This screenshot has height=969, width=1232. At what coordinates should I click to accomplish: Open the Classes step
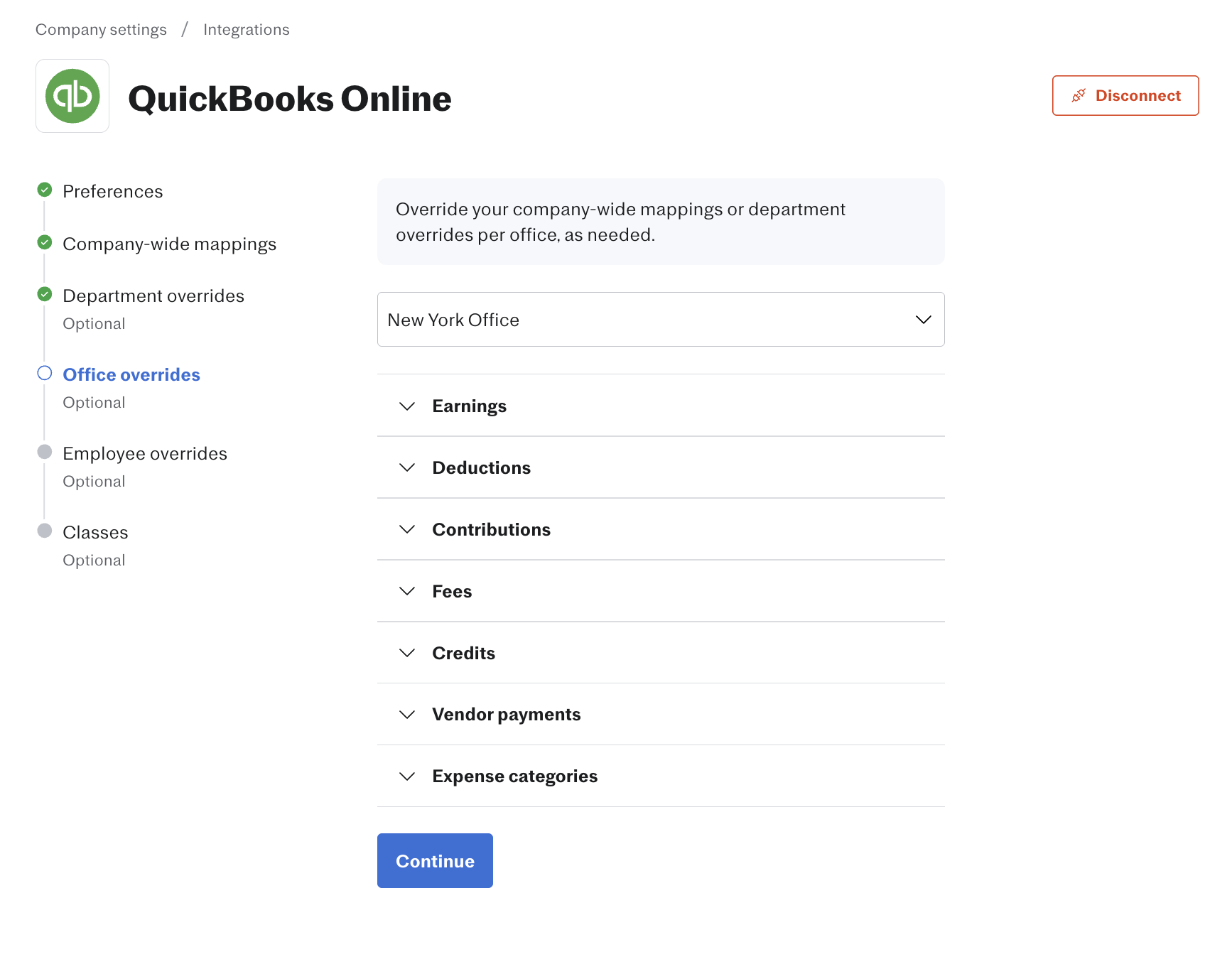[x=95, y=532]
